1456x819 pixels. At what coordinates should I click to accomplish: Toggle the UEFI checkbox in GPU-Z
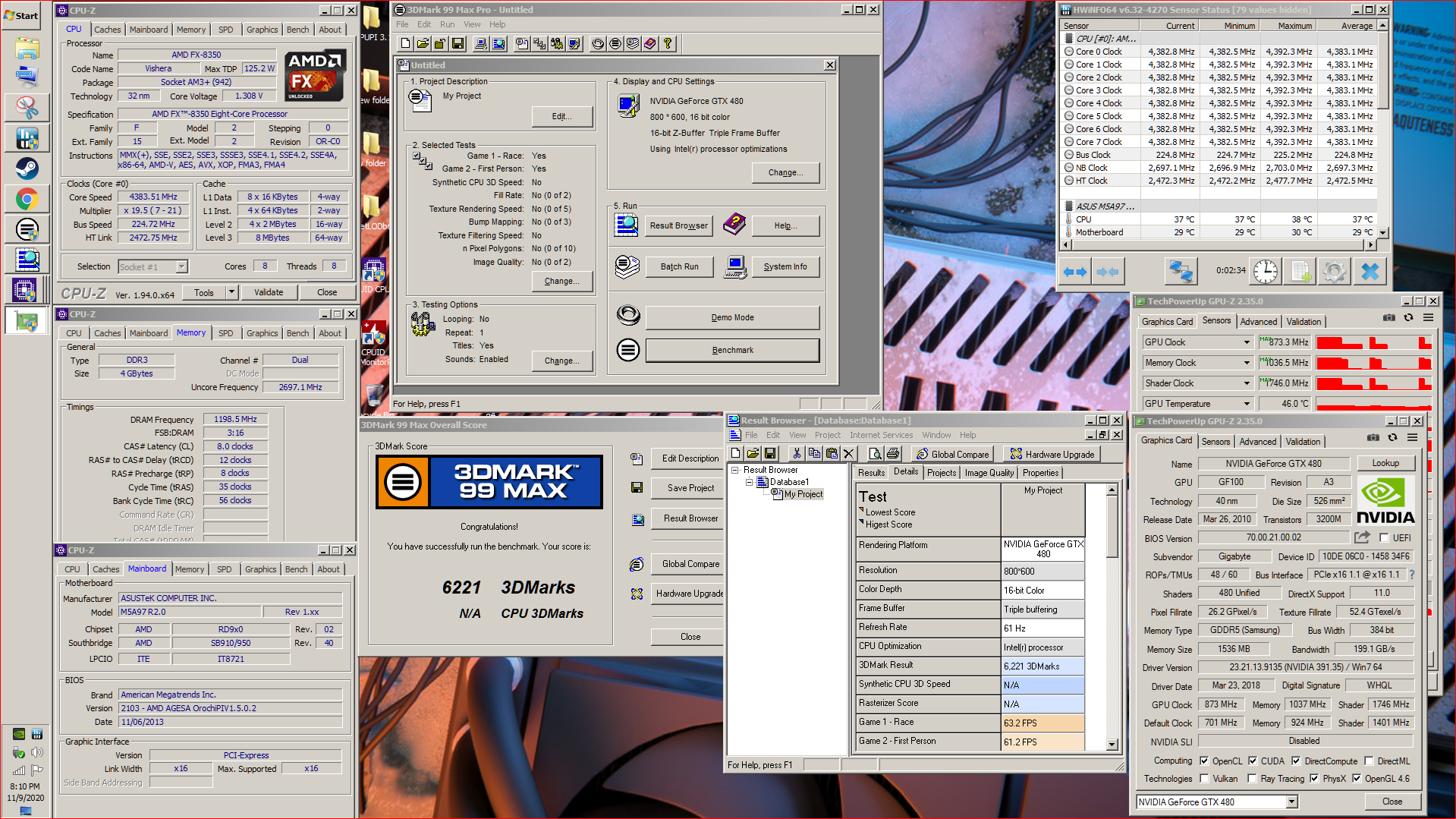tap(1384, 538)
